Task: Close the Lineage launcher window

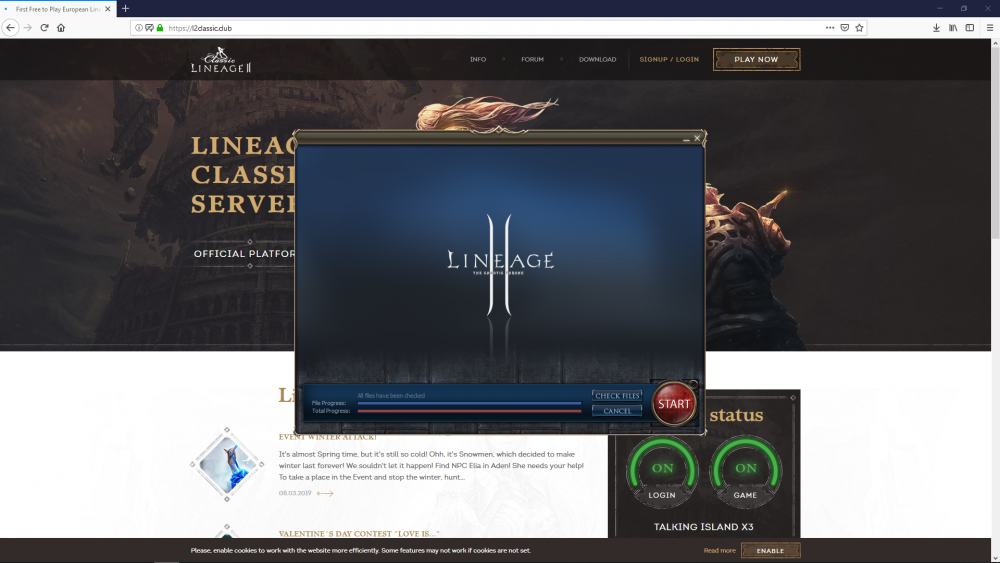Action: point(697,138)
